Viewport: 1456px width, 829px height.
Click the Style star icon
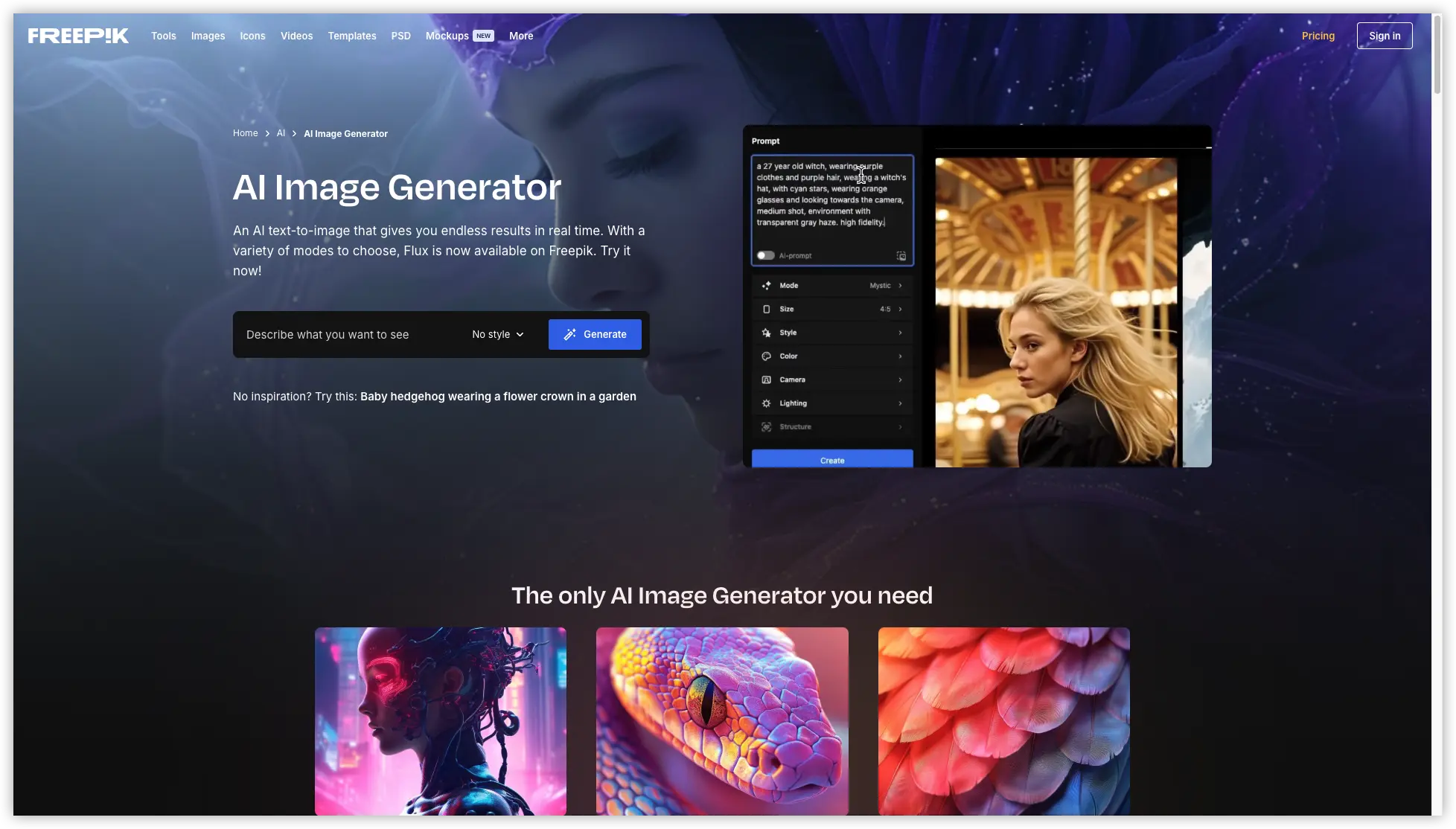[x=766, y=333]
